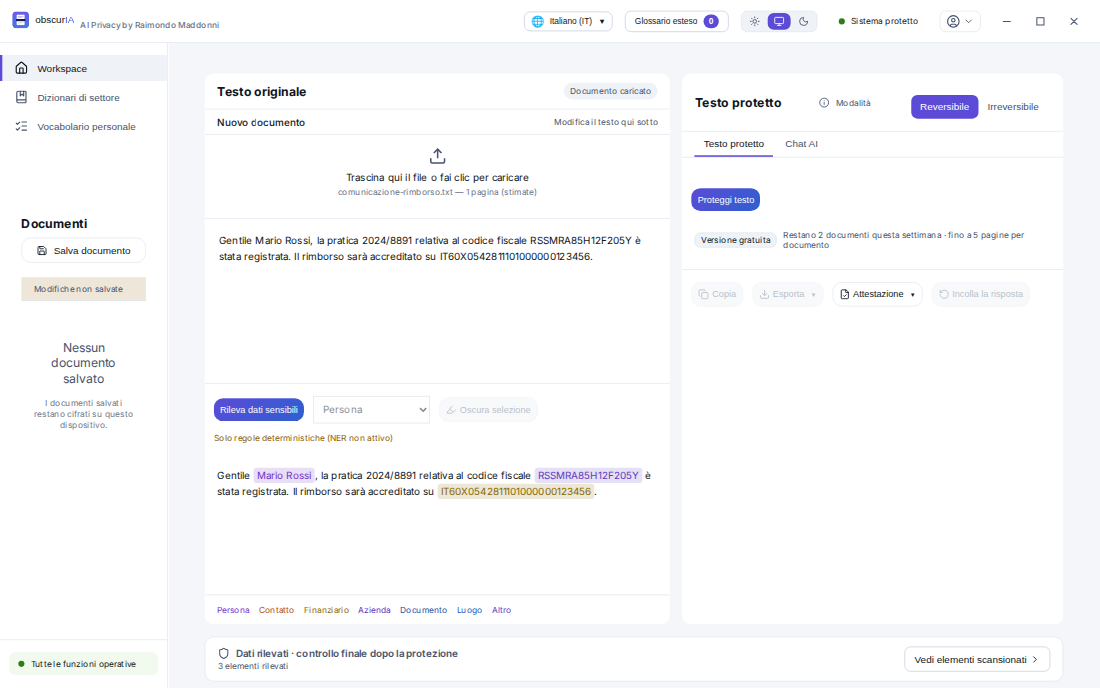Click the original text editing area
The image size is (1100, 688).
(x=437, y=301)
